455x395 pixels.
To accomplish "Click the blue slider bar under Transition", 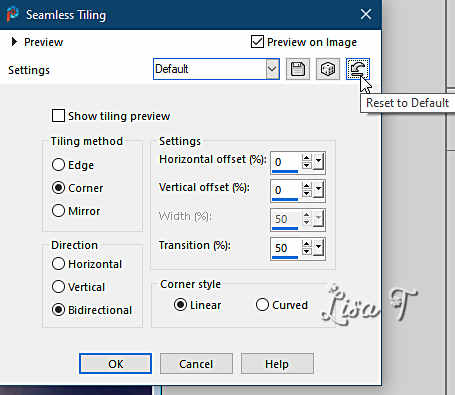I will pos(285,258).
